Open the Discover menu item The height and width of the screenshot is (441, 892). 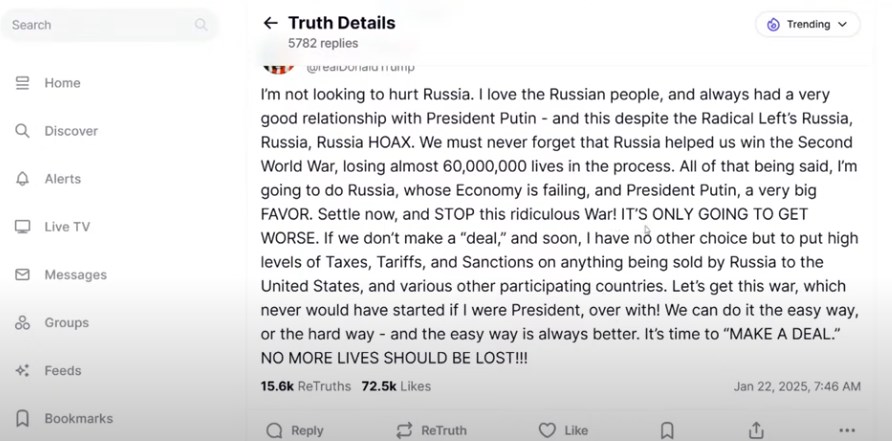[x=70, y=131]
